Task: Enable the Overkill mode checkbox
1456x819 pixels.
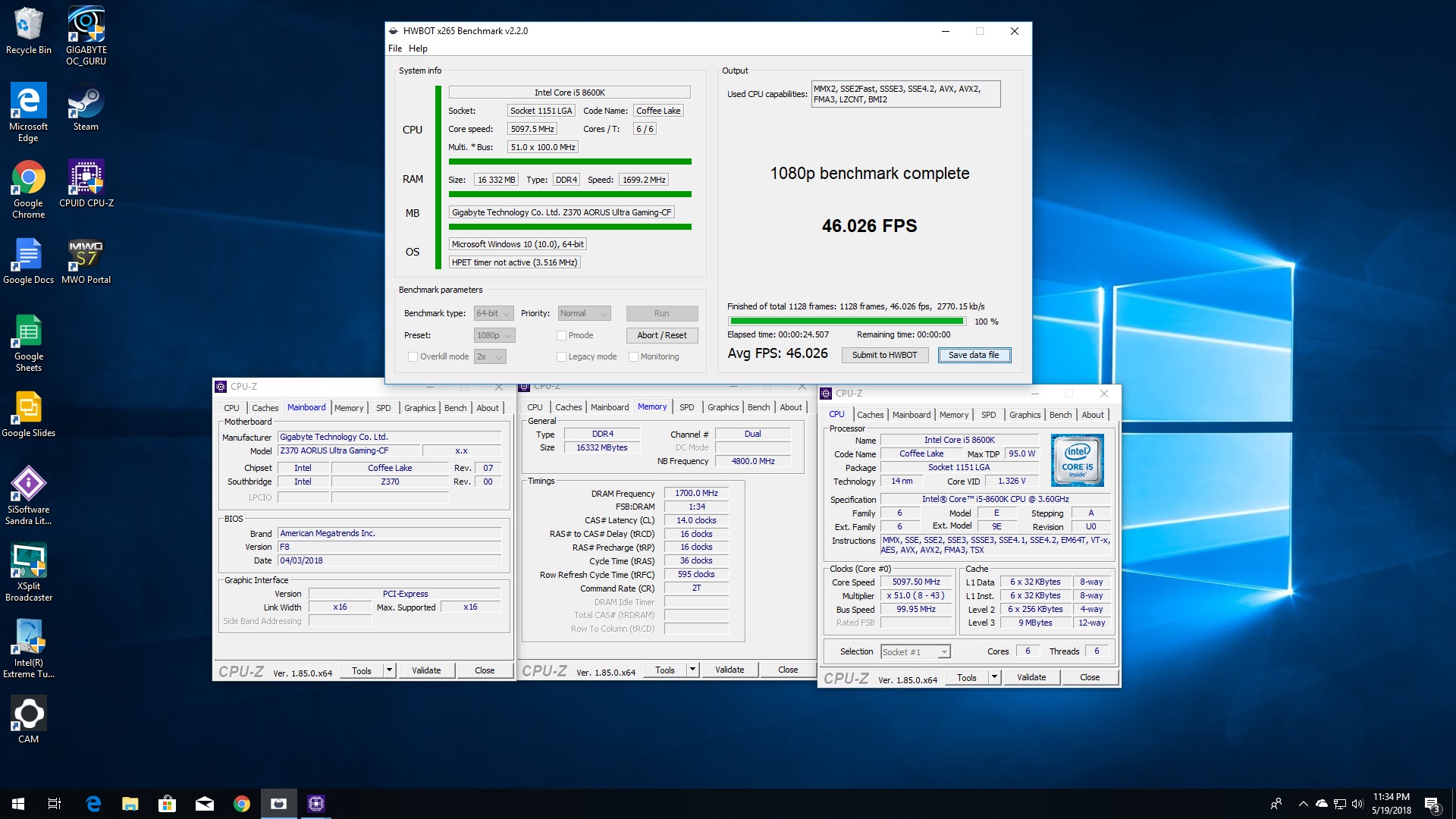Action: coord(413,357)
